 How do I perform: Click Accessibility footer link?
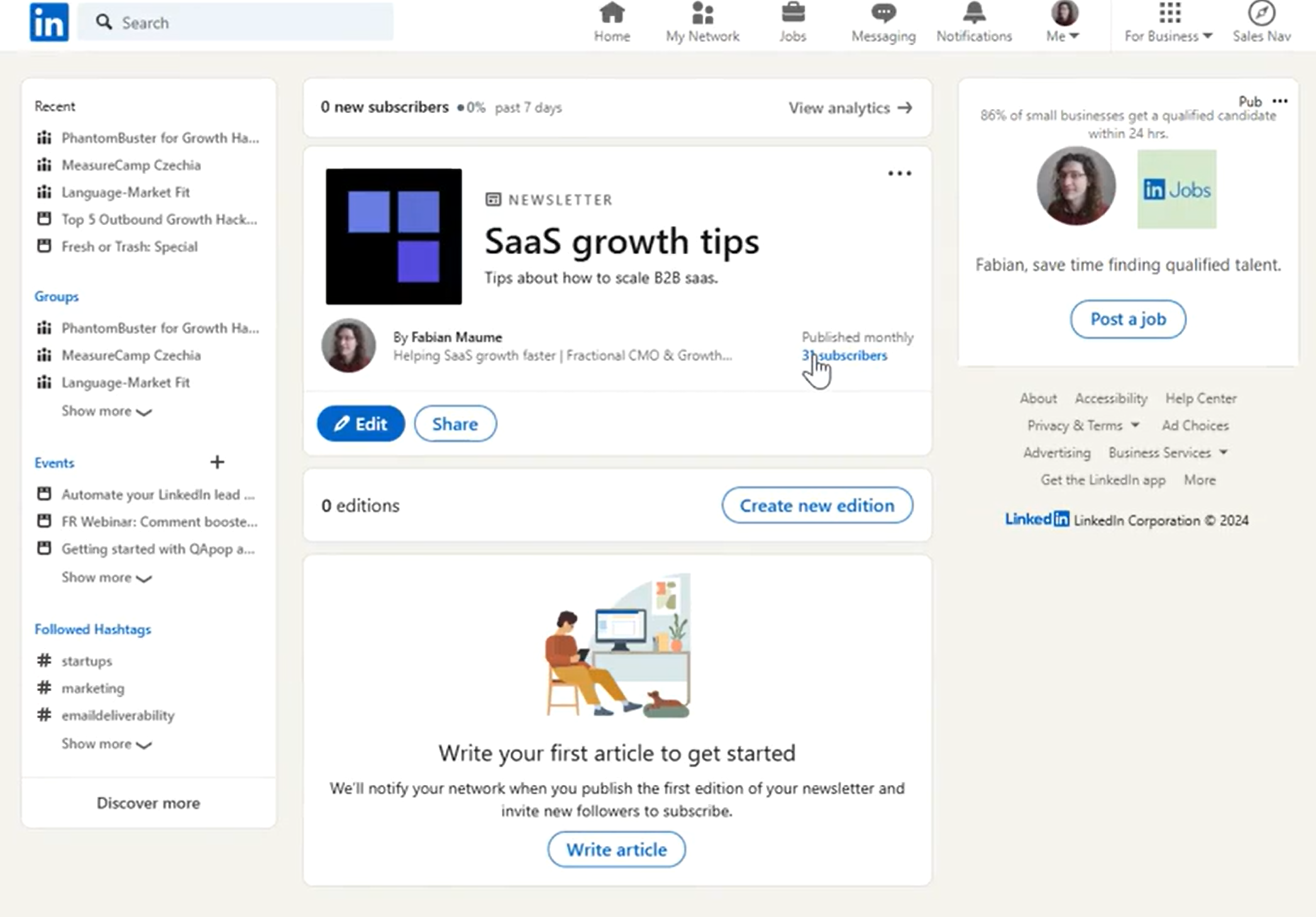point(1111,398)
